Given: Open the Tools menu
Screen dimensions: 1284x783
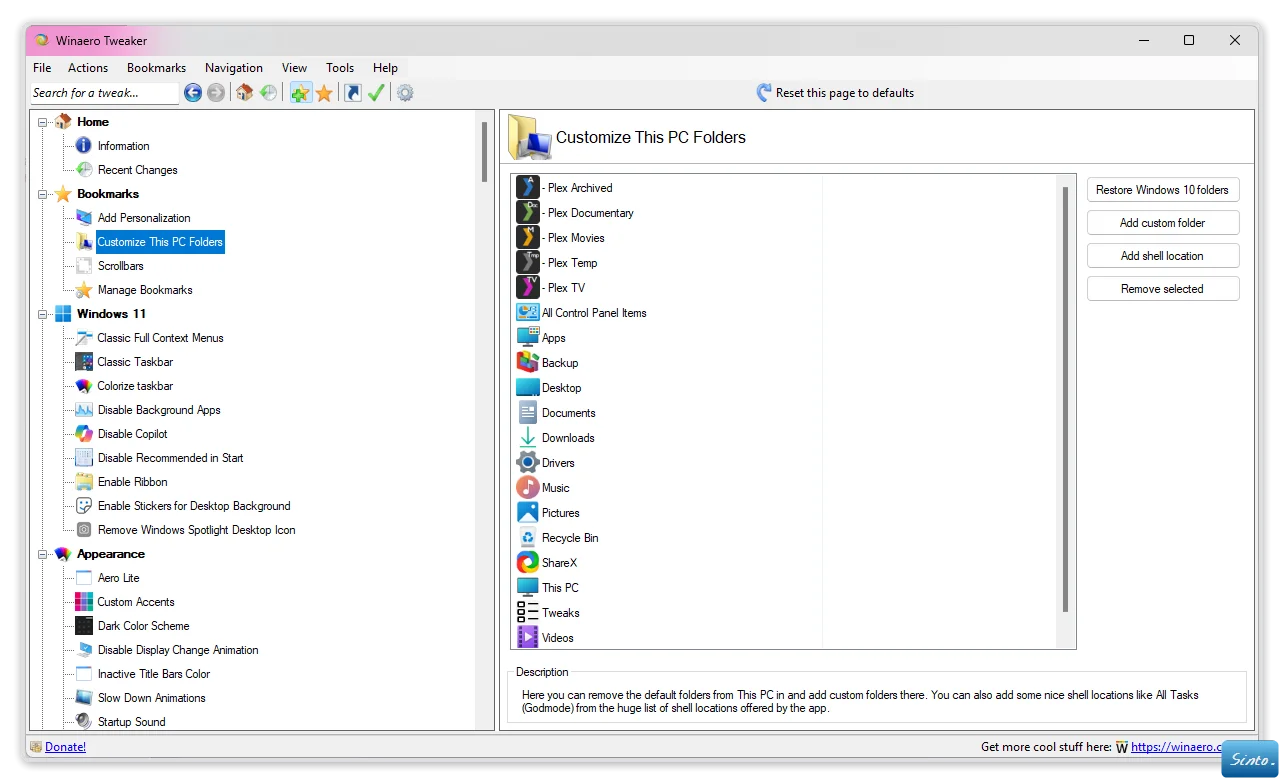Looking at the screenshot, I should pyautogui.click(x=340, y=68).
